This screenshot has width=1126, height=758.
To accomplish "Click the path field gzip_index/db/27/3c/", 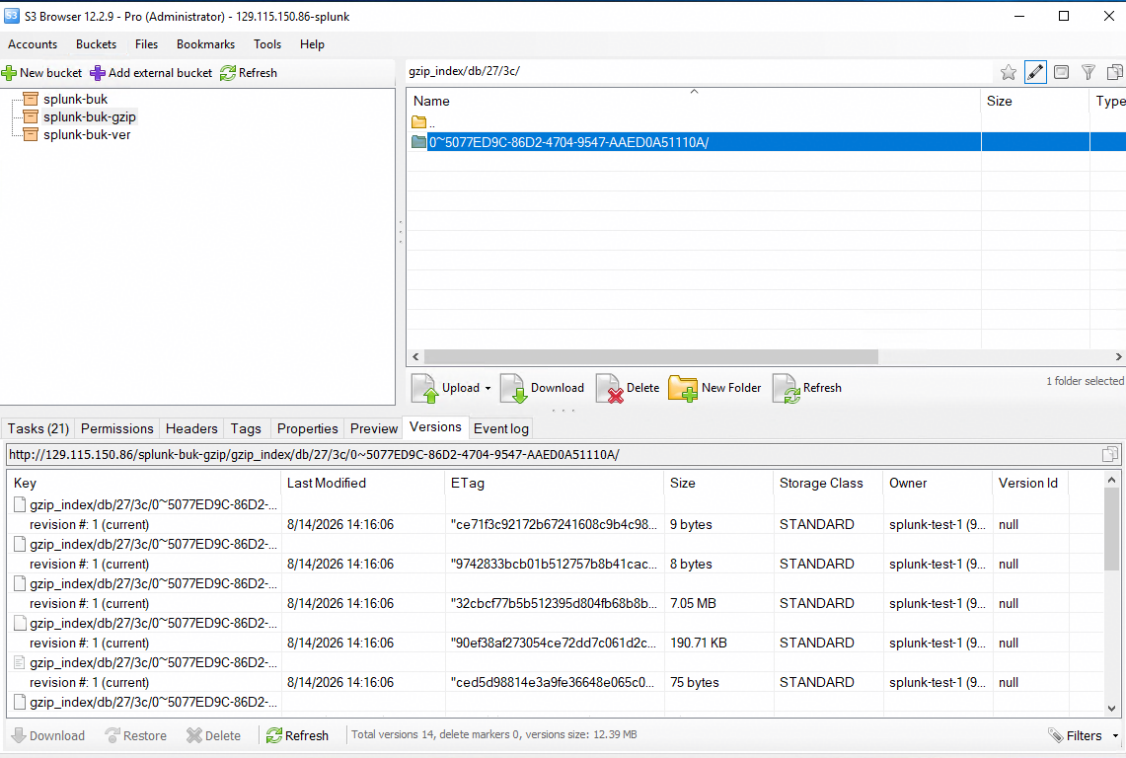I will [700, 71].
